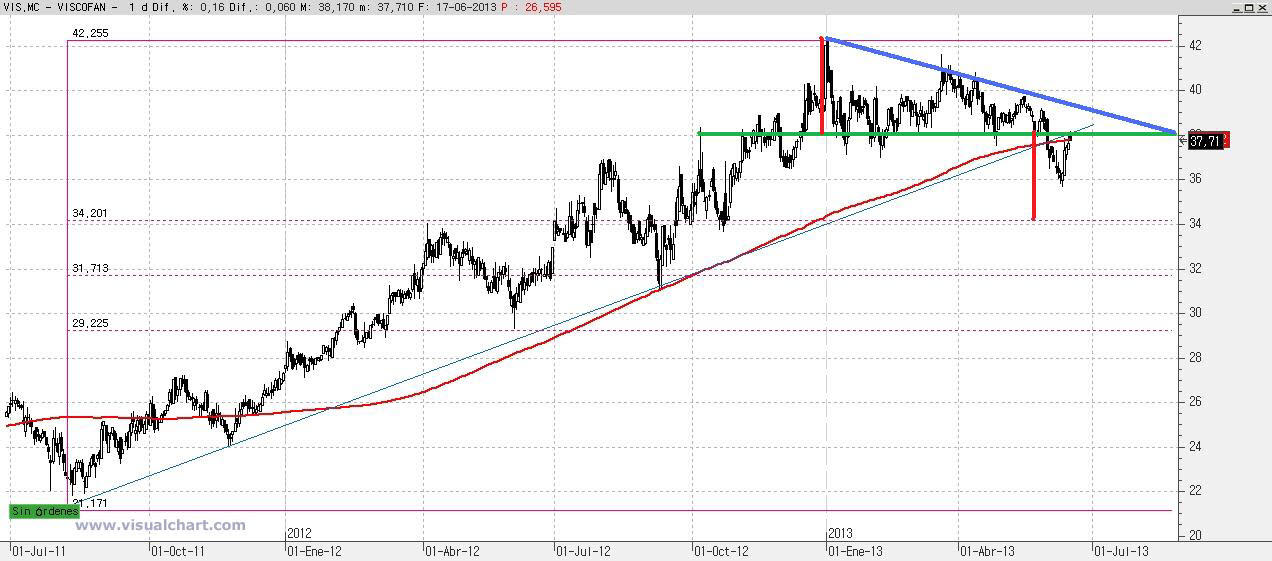Click the 01-Abr-12 date on time axis
Image resolution: width=1272 pixels, height=561 pixels.
[x=452, y=550]
